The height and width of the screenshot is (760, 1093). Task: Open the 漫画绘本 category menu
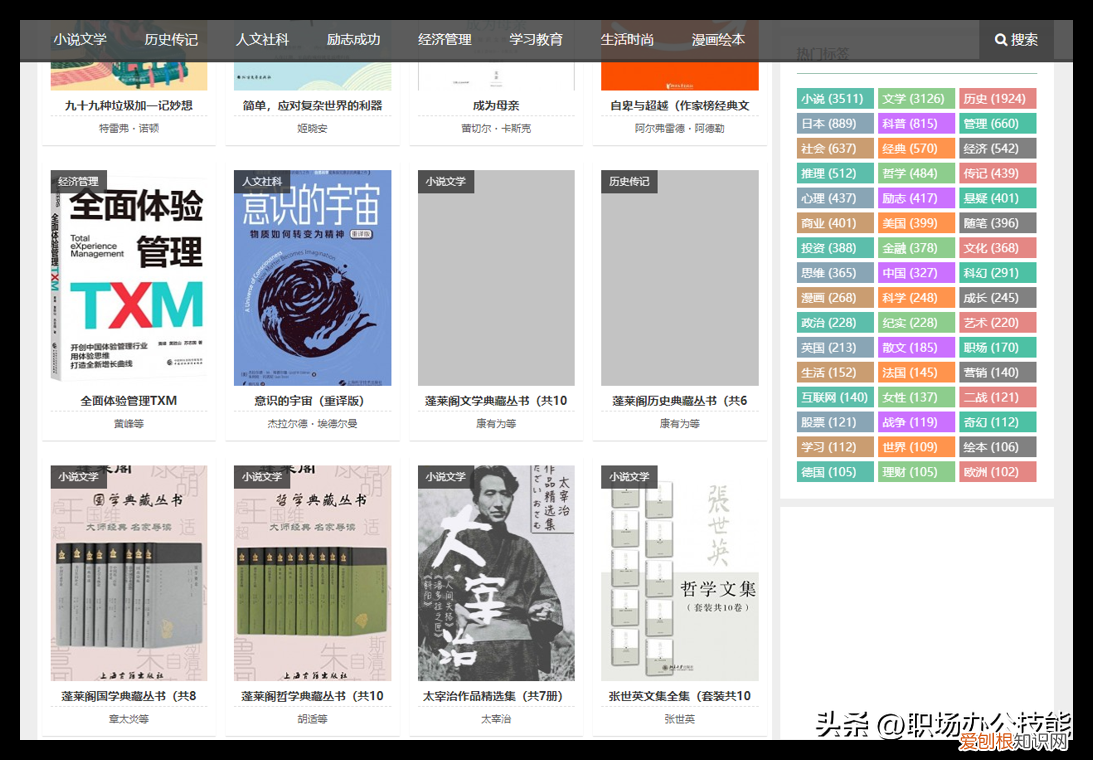pos(717,39)
